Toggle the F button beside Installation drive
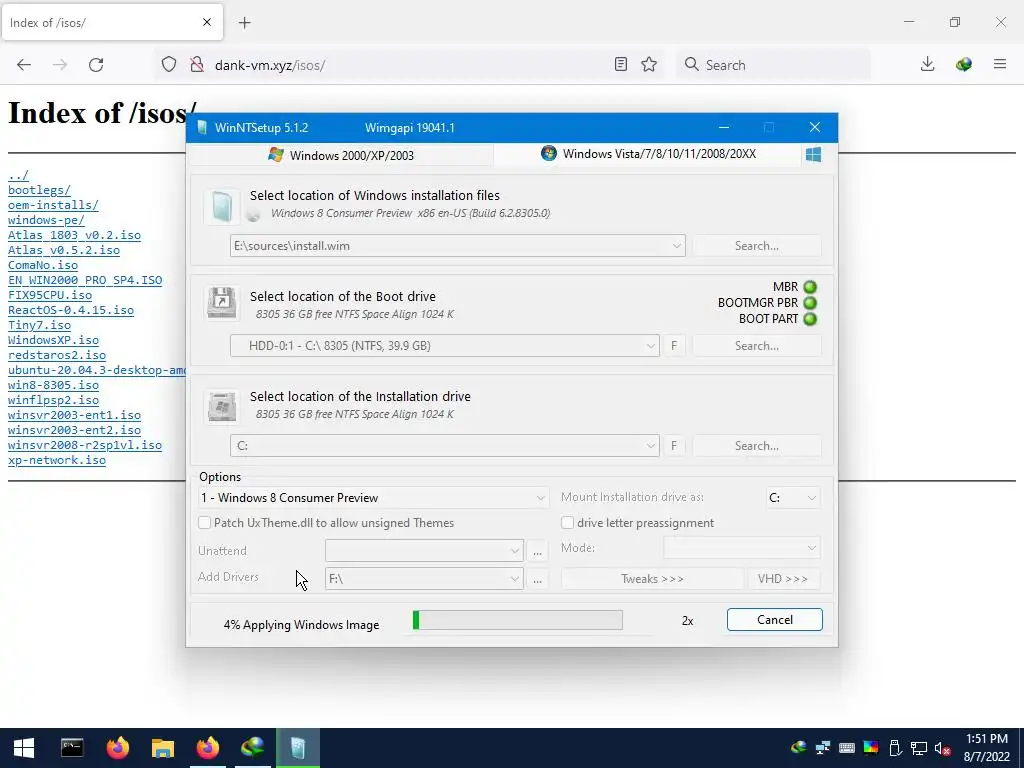This screenshot has width=1024, height=768. coord(674,445)
